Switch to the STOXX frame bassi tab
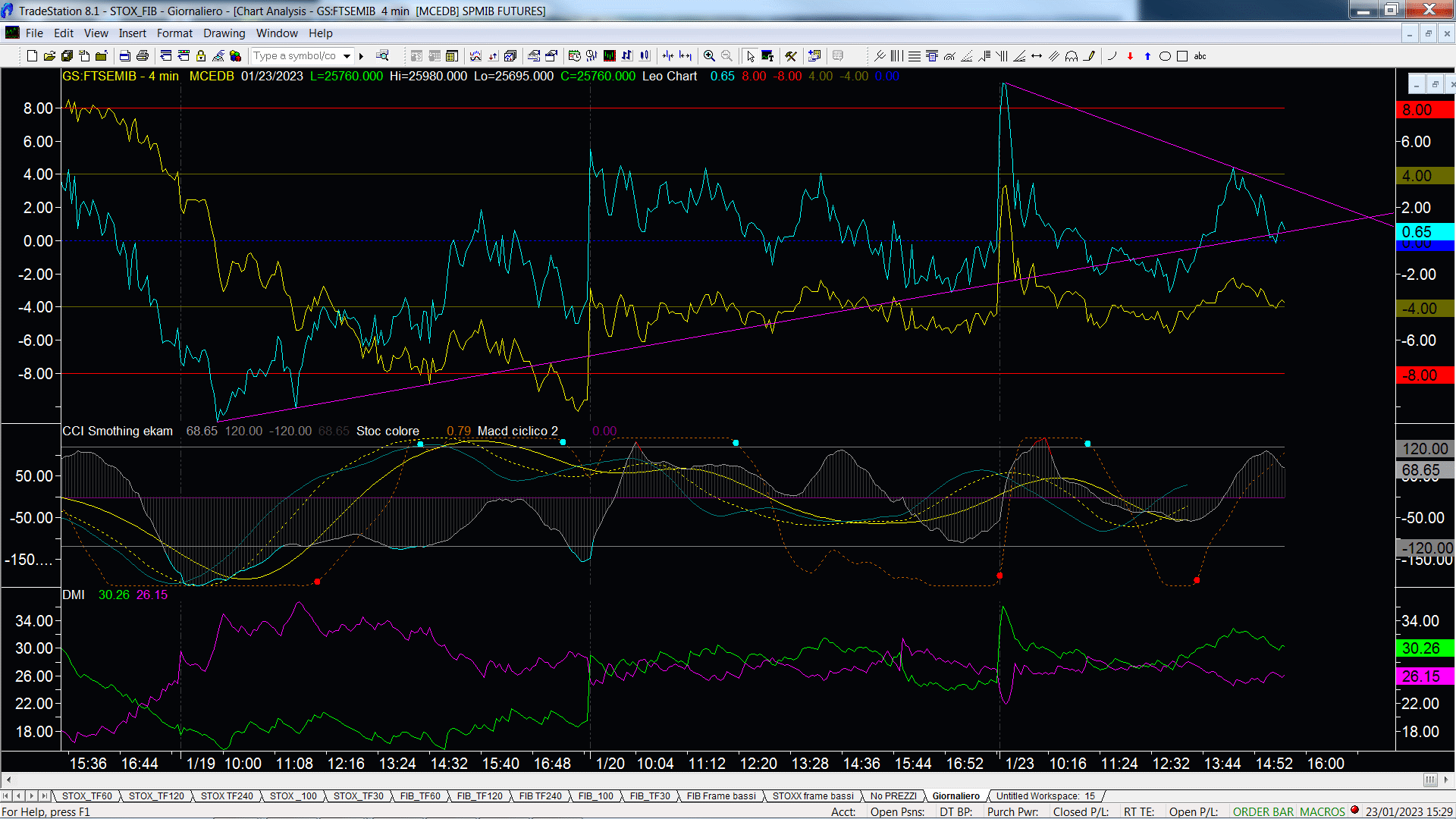This screenshot has width=1456, height=819. click(813, 795)
